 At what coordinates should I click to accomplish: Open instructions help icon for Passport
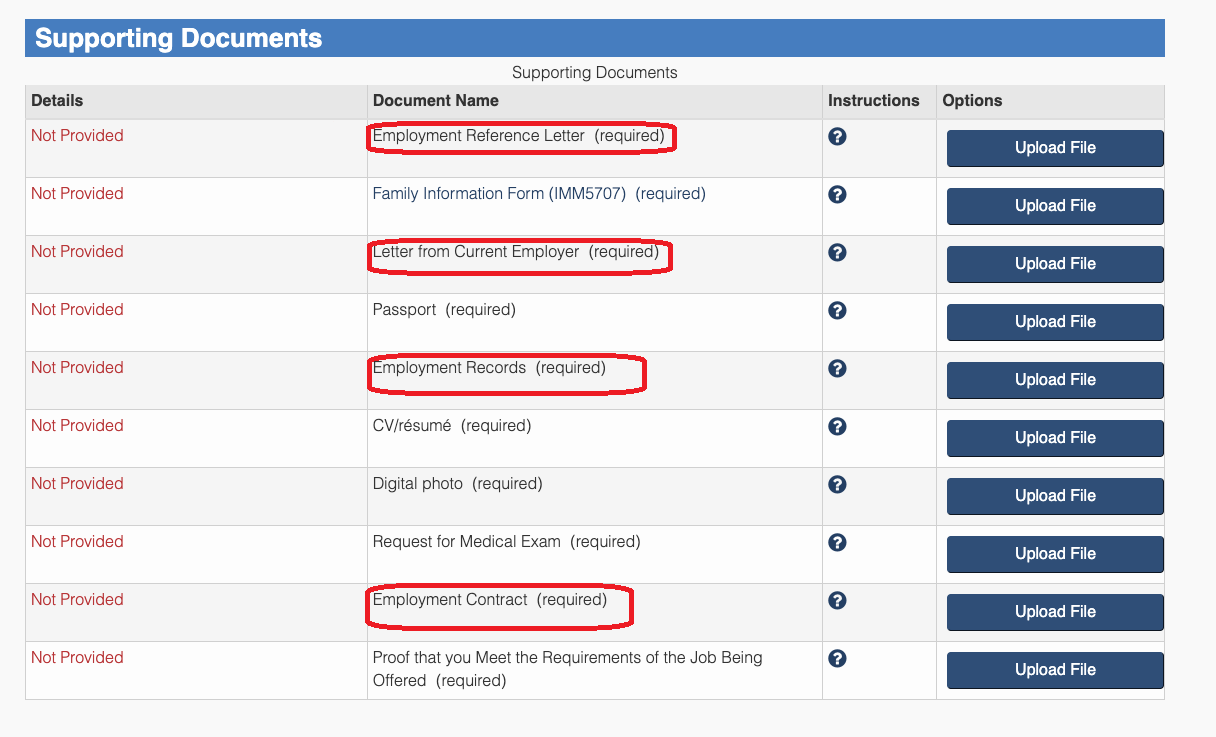tap(838, 310)
